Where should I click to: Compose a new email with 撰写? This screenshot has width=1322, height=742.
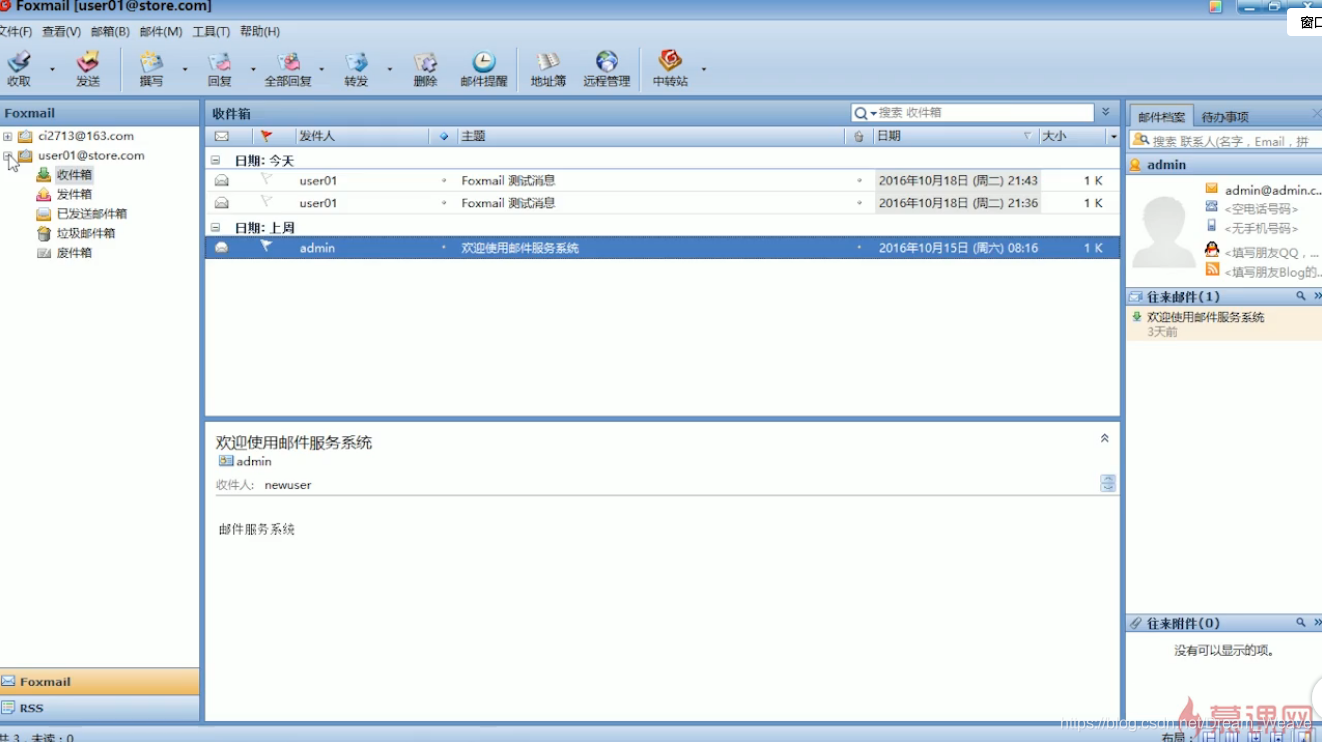click(x=151, y=68)
